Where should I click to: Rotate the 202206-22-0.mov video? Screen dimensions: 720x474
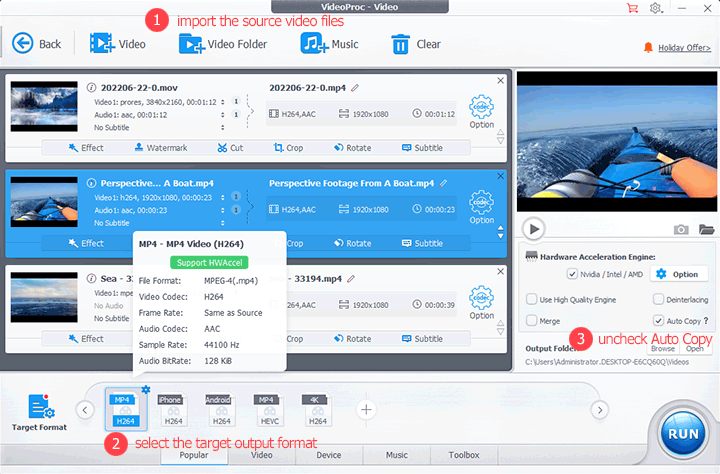pyautogui.click(x=353, y=147)
